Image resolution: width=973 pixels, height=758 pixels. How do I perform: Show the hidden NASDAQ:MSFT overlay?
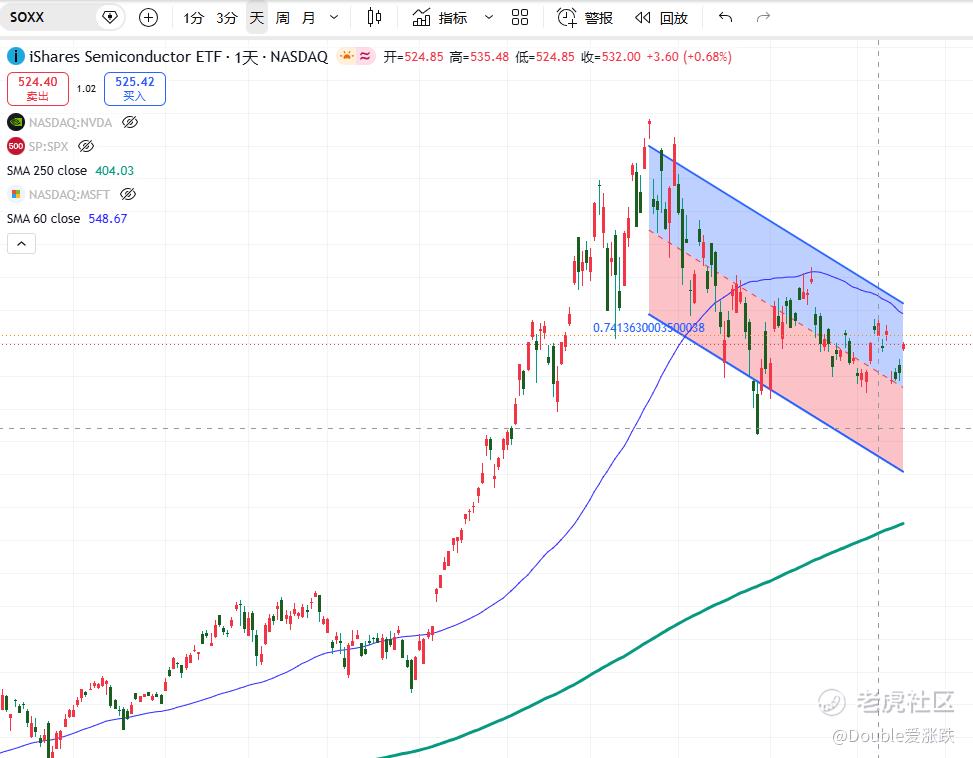128,194
